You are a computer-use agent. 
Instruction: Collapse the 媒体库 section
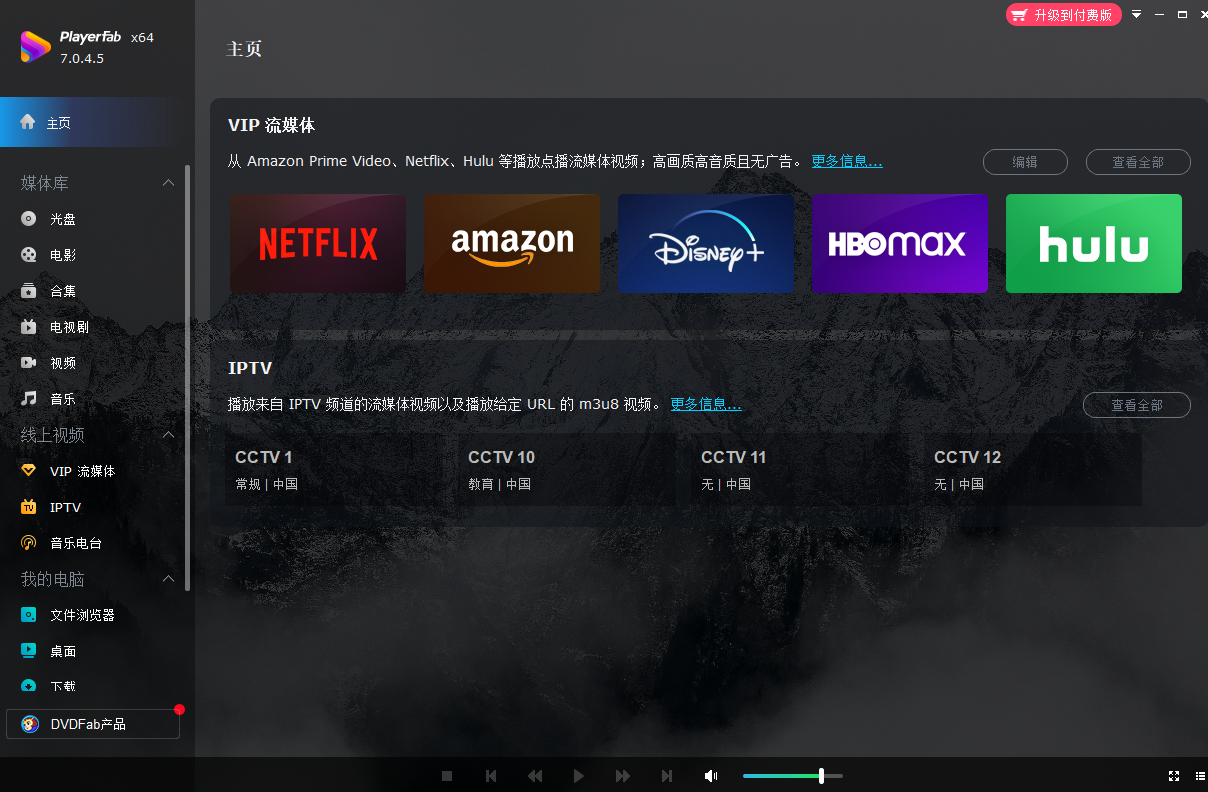[x=168, y=182]
